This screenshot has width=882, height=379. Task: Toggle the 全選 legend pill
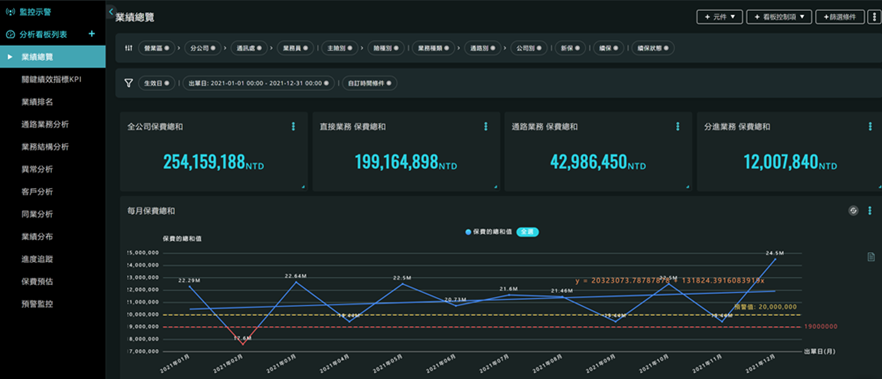click(x=527, y=232)
